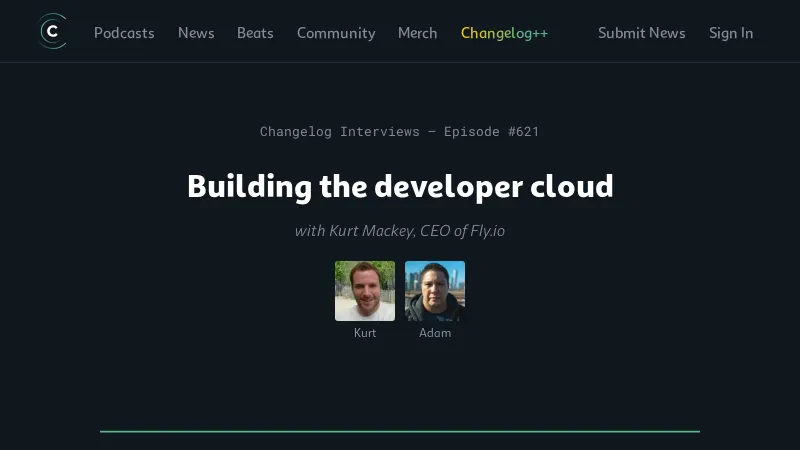800x450 pixels.
Task: Click the Adam name under the avatar
Action: (435, 333)
